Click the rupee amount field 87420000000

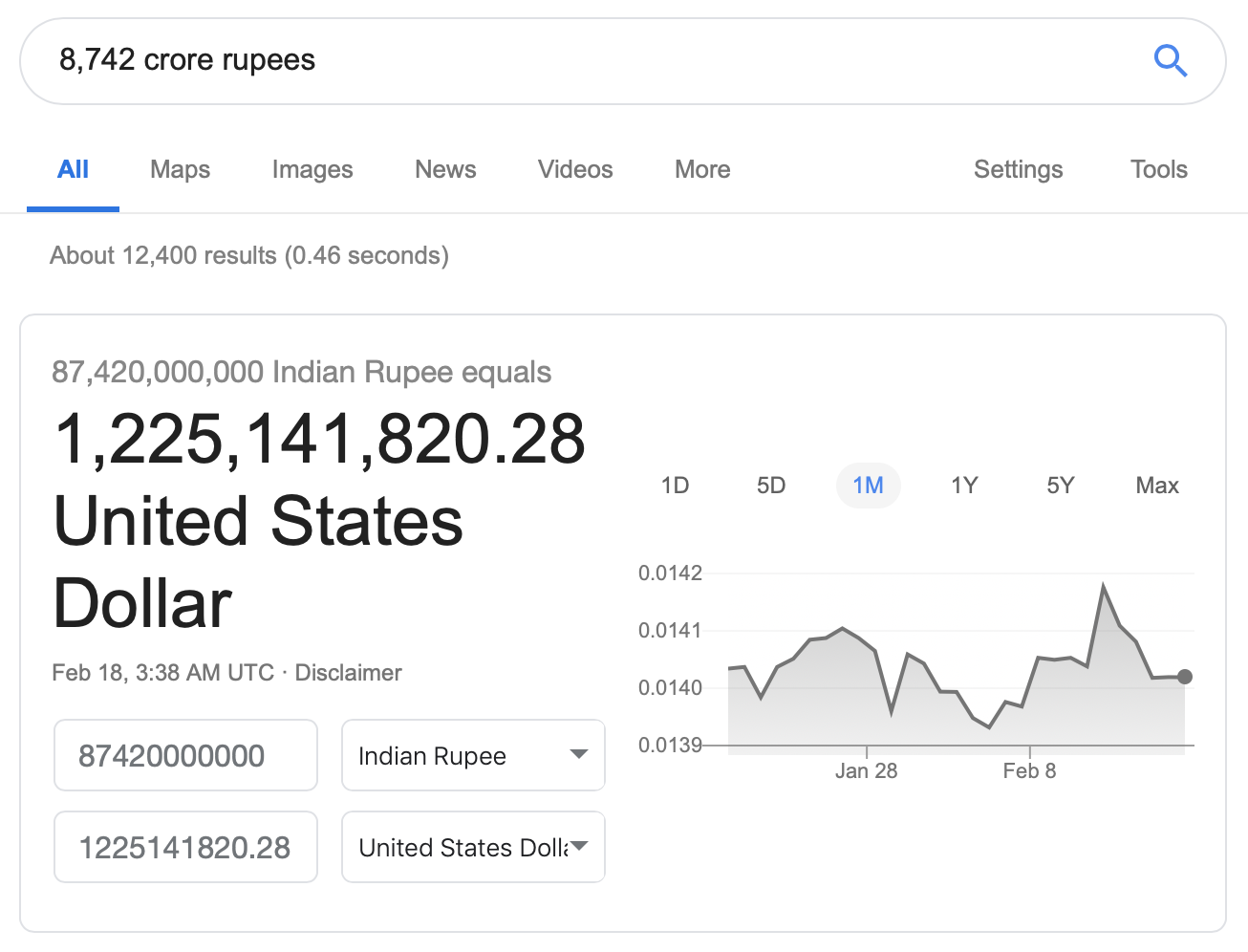tap(185, 755)
